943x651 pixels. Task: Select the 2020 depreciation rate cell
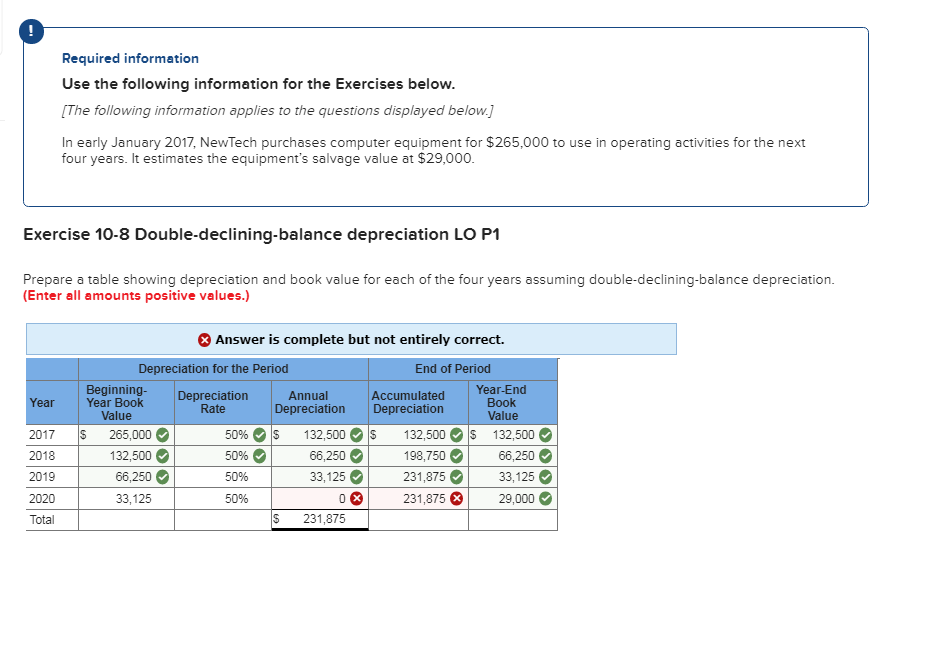(x=223, y=499)
